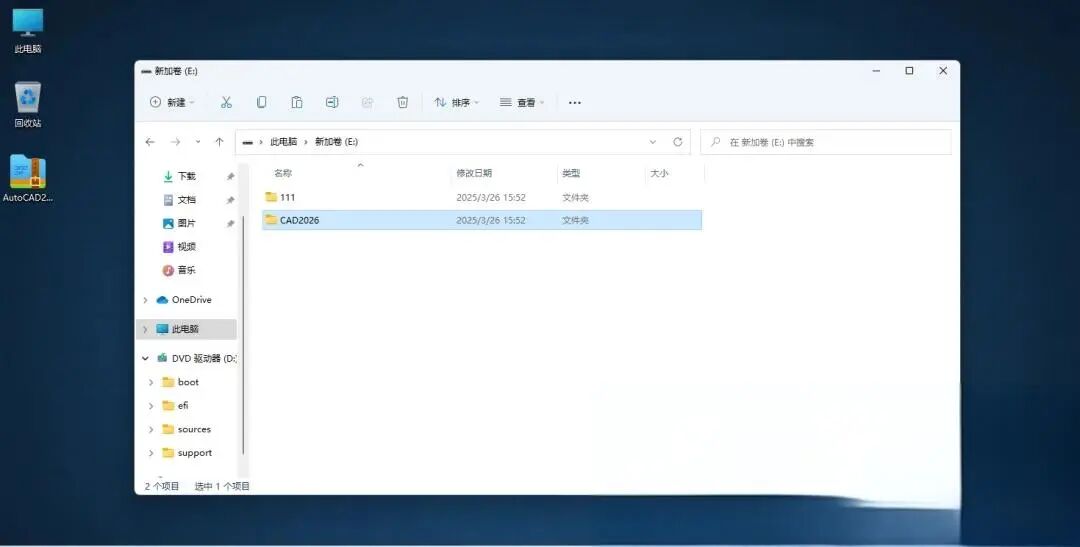Click the search box 在 新加卷 (E:) 中搜索
1080x547 pixels.
(x=826, y=142)
